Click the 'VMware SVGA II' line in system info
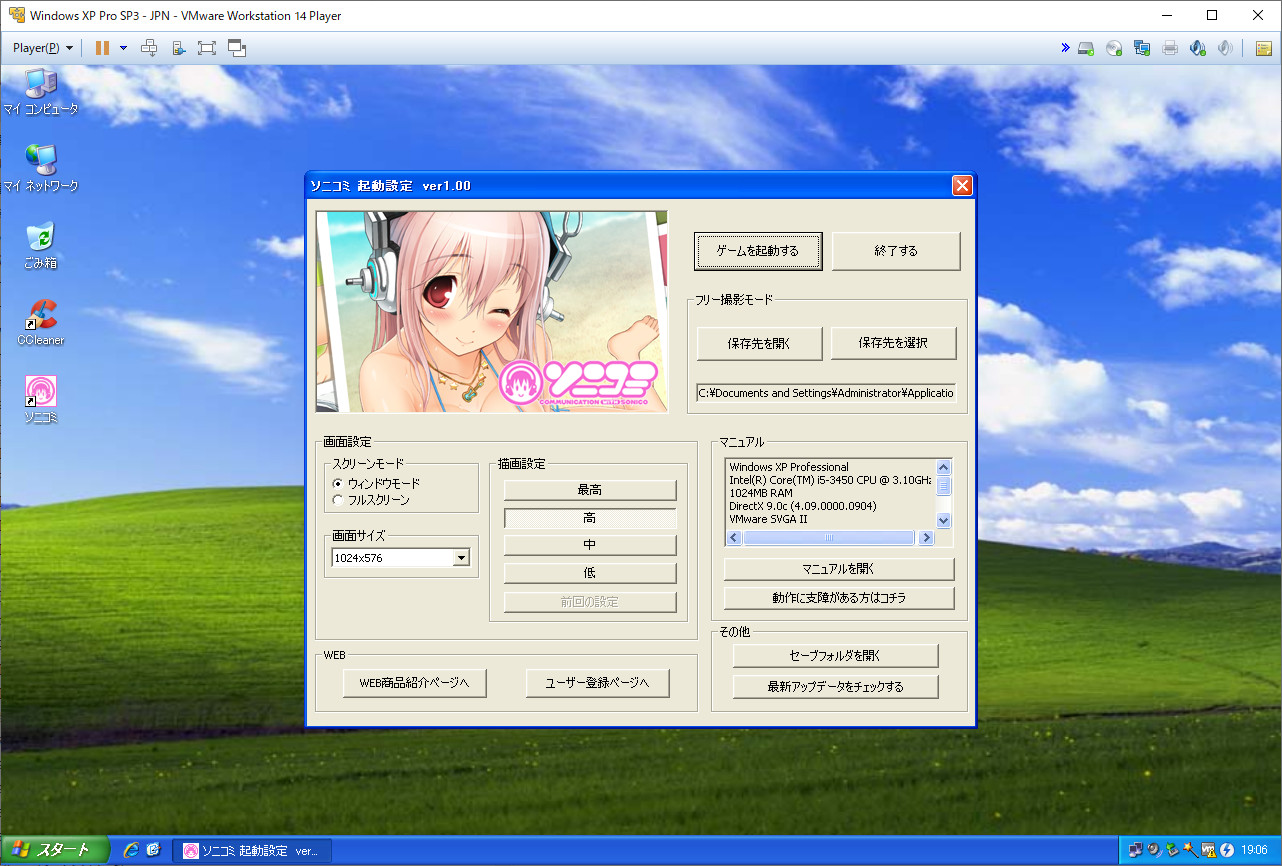 (x=768, y=519)
